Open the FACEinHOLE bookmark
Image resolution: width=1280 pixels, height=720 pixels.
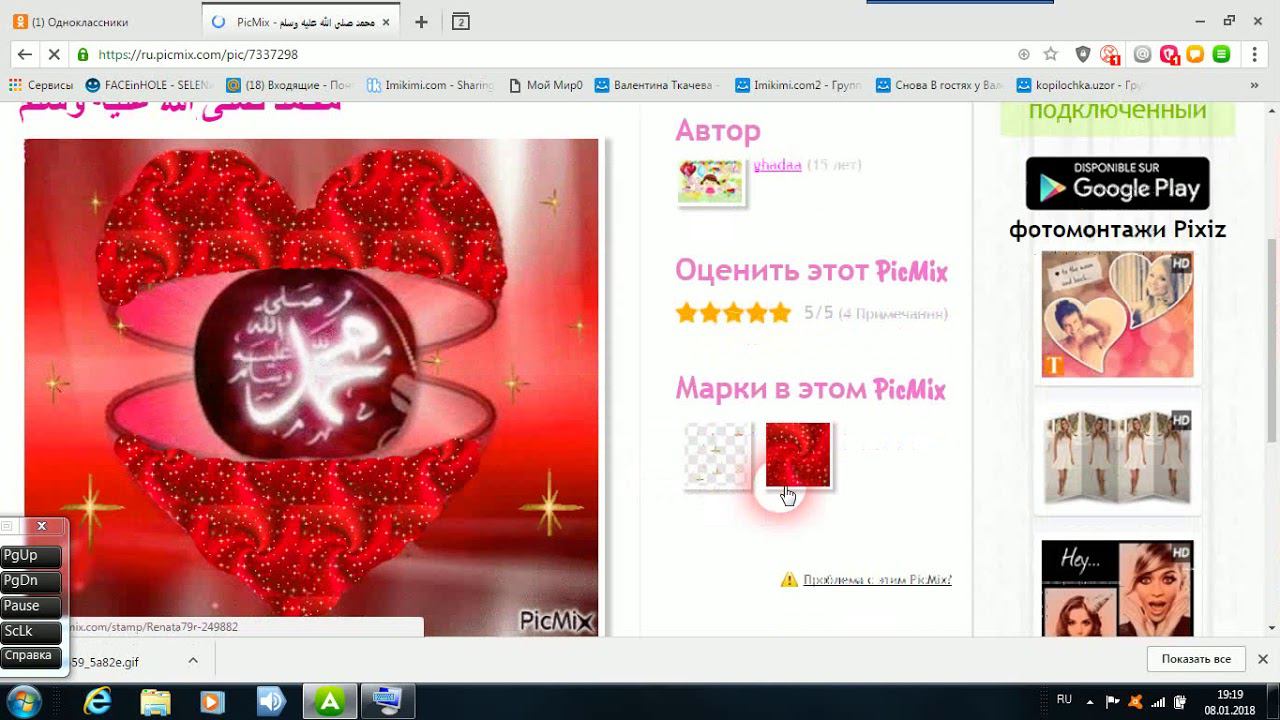pyautogui.click(x=150, y=85)
